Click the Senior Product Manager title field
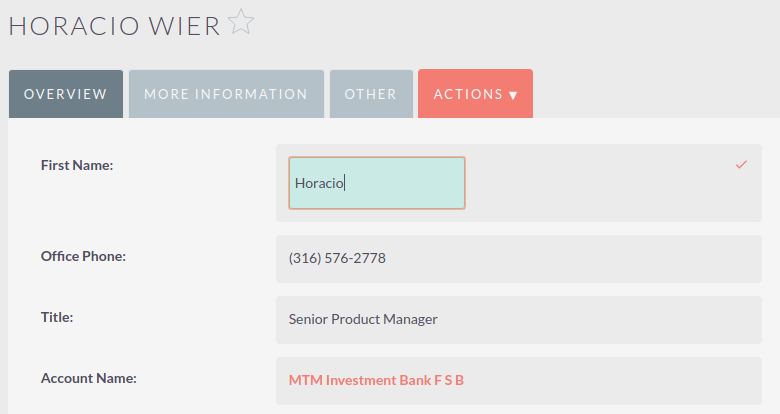The width and height of the screenshot is (780, 414). (x=363, y=320)
